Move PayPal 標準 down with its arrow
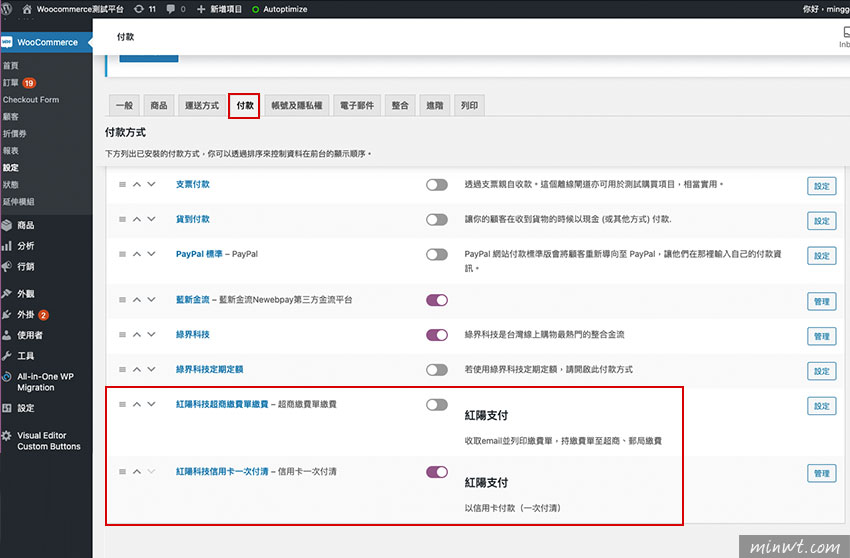850x558 pixels. click(151, 254)
